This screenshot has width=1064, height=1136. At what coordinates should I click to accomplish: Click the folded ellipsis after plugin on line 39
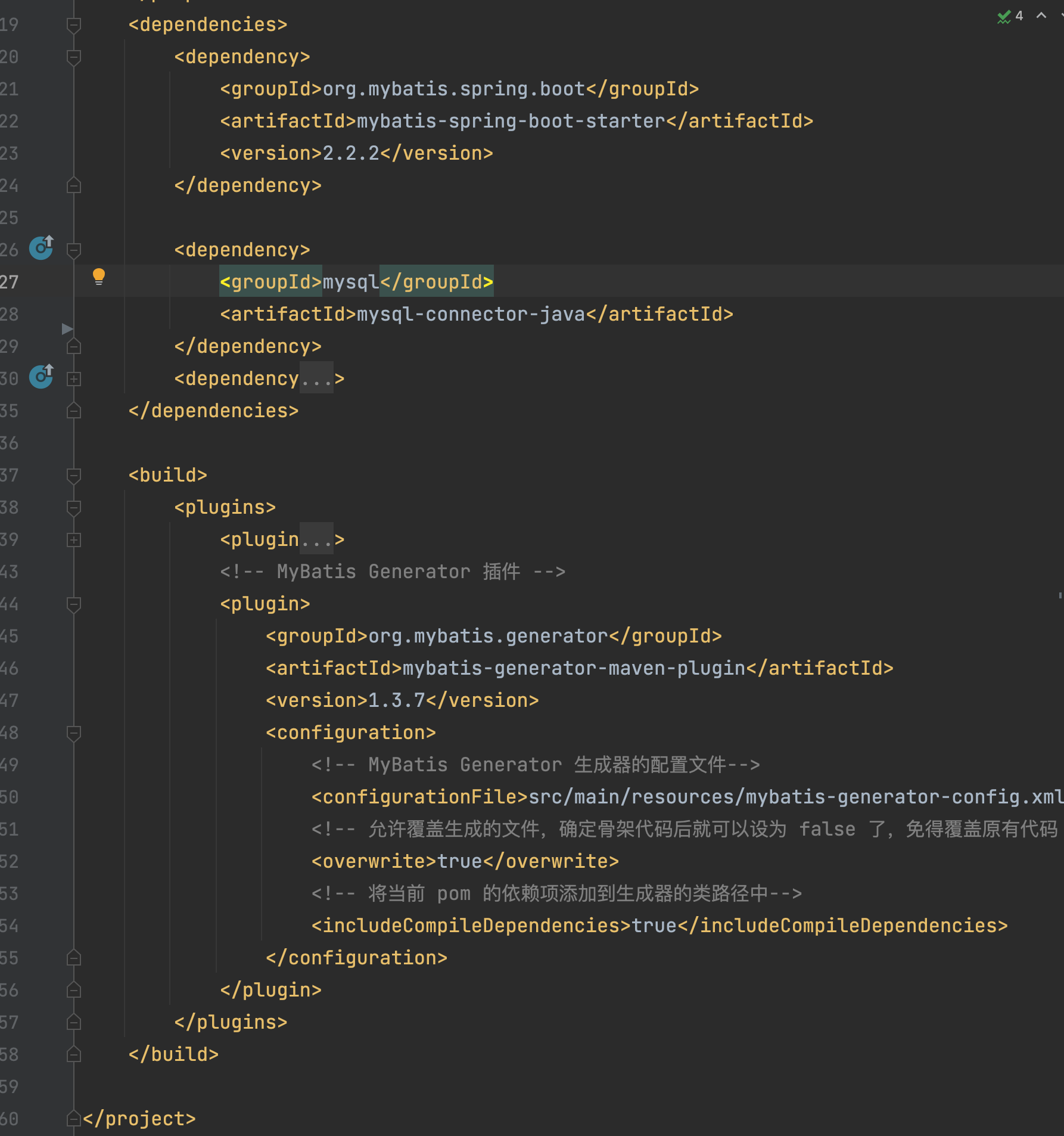tap(316, 540)
